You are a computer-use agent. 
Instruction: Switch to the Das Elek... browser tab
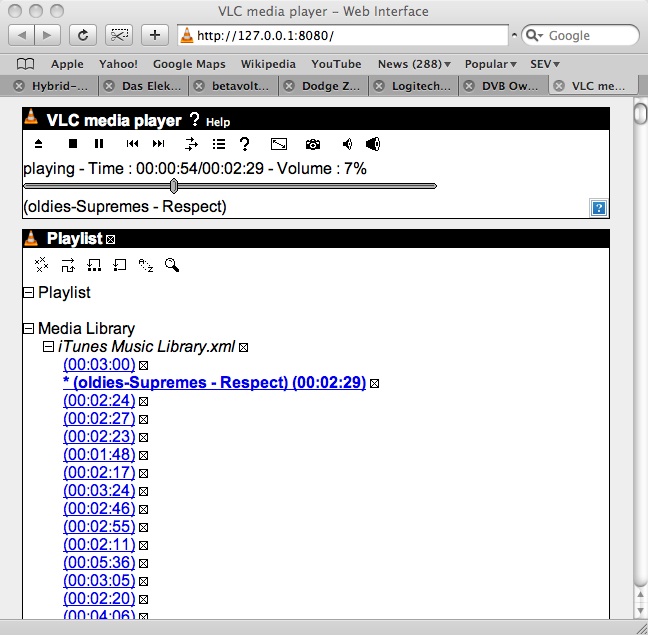[143, 86]
